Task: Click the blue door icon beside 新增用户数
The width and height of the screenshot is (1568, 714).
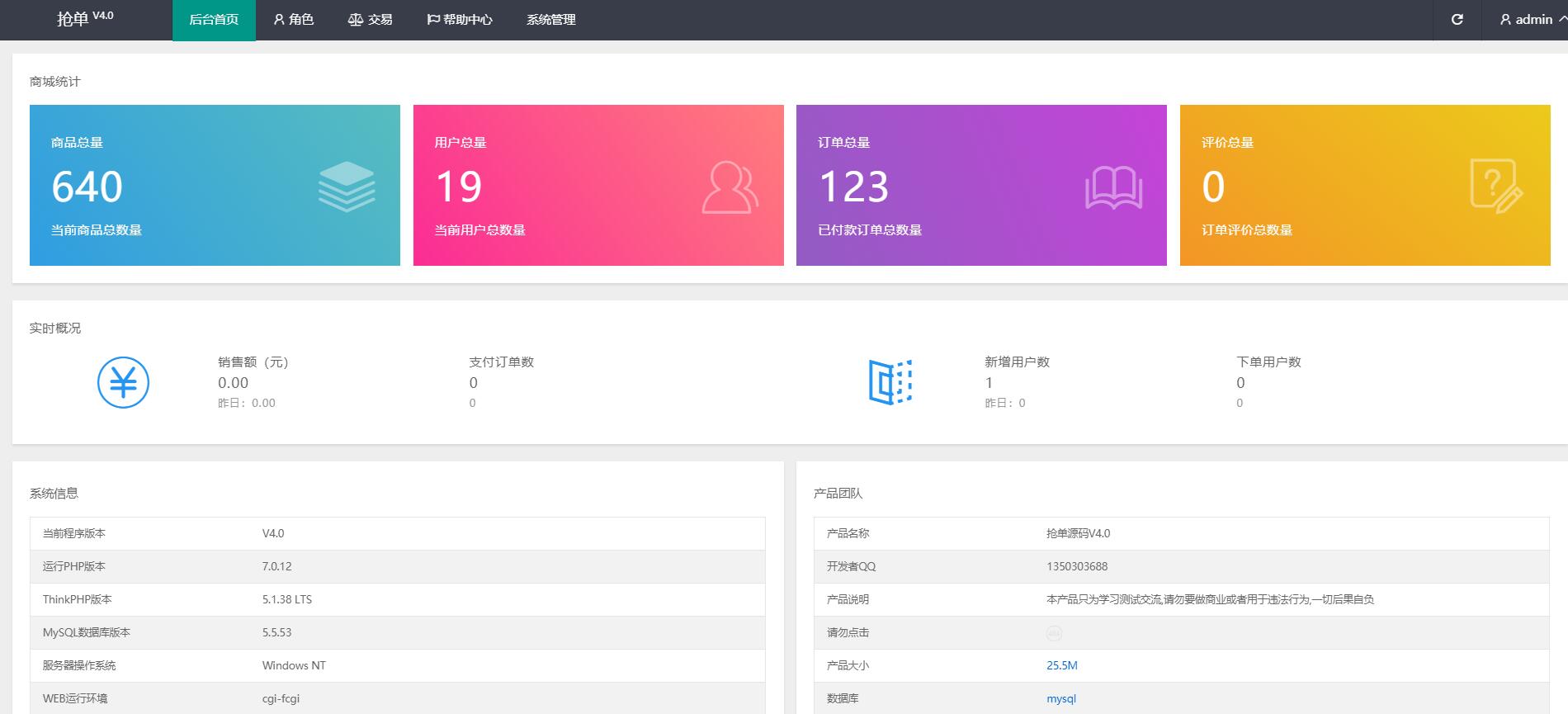Action: [x=890, y=382]
